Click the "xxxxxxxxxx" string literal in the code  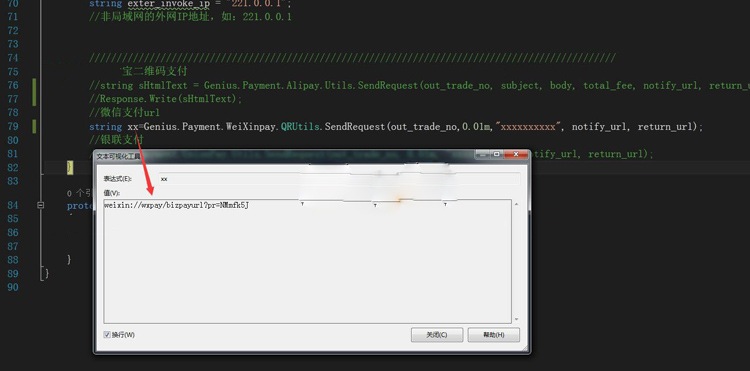(528, 127)
